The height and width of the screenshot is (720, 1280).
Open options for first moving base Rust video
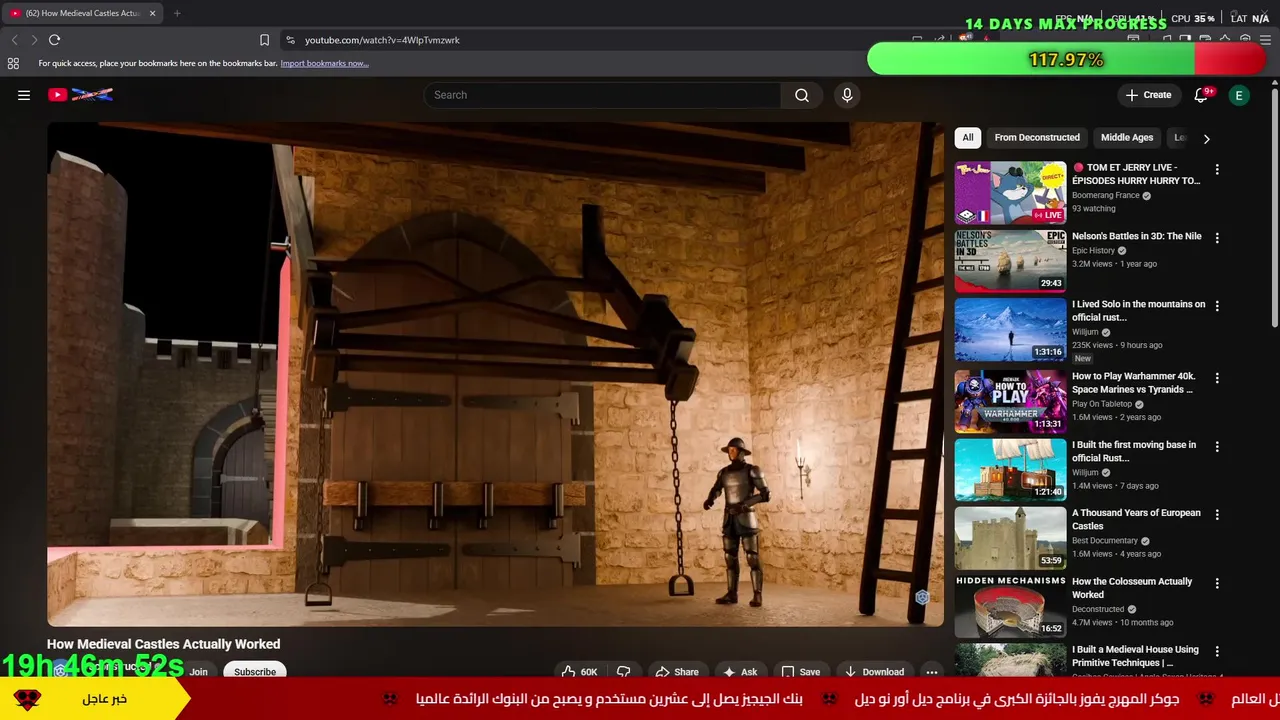click(1217, 446)
